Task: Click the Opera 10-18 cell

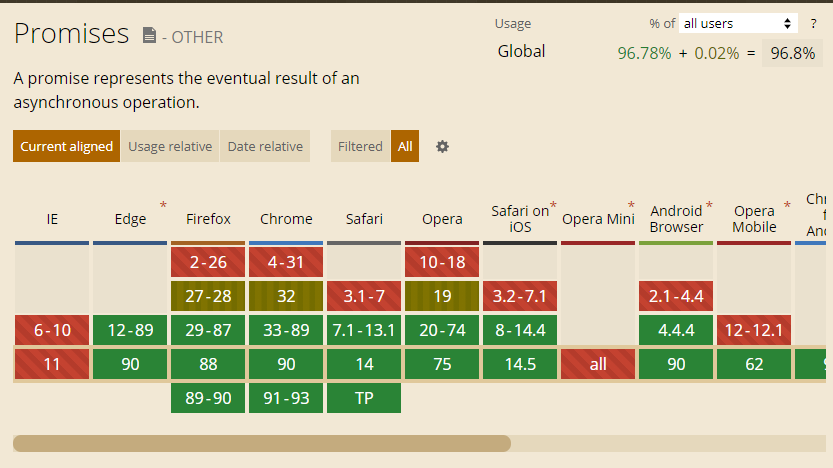Action: coord(442,262)
